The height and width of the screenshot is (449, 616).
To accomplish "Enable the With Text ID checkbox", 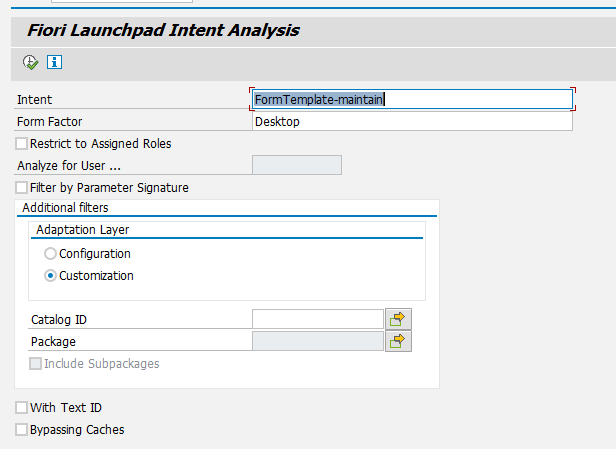I will (22, 407).
